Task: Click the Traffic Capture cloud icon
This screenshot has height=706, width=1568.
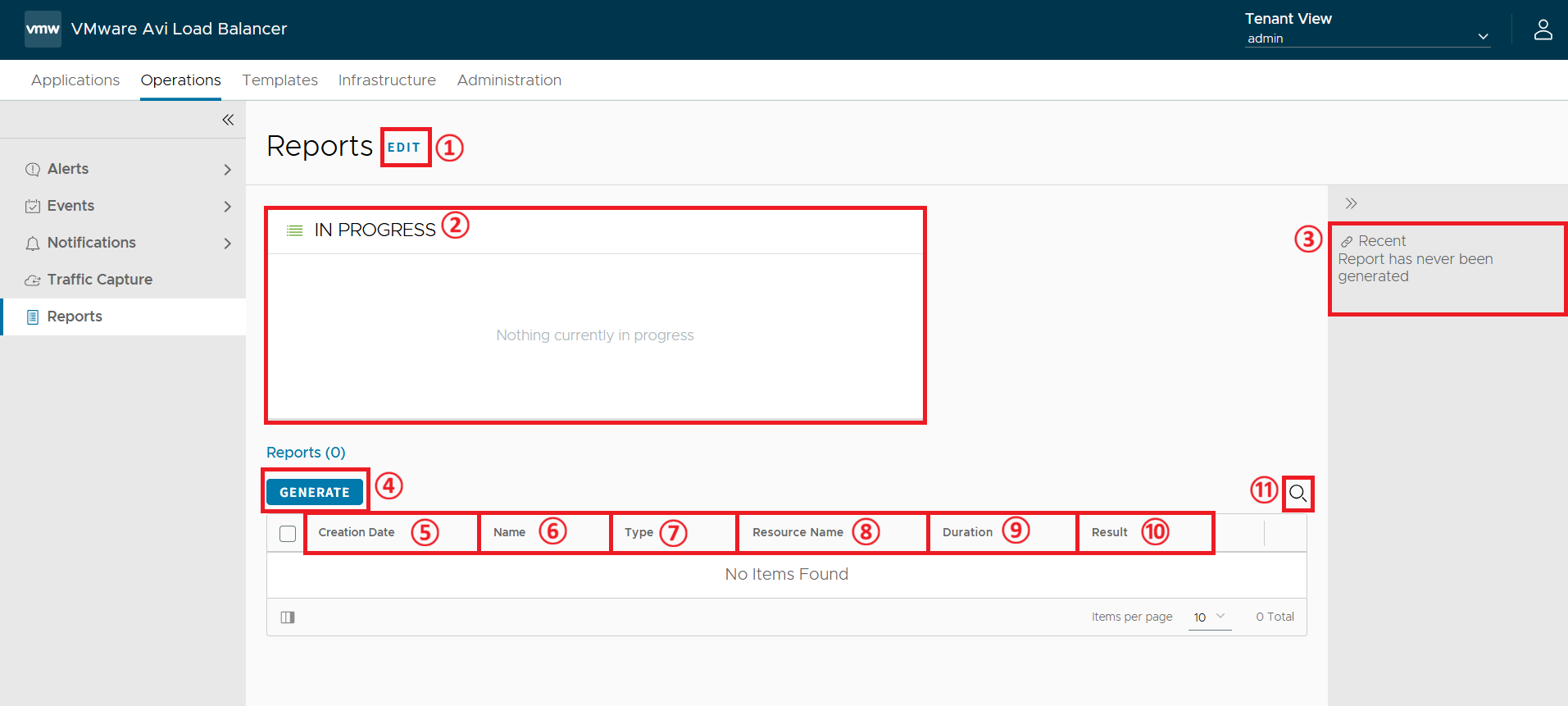Action: [33, 280]
